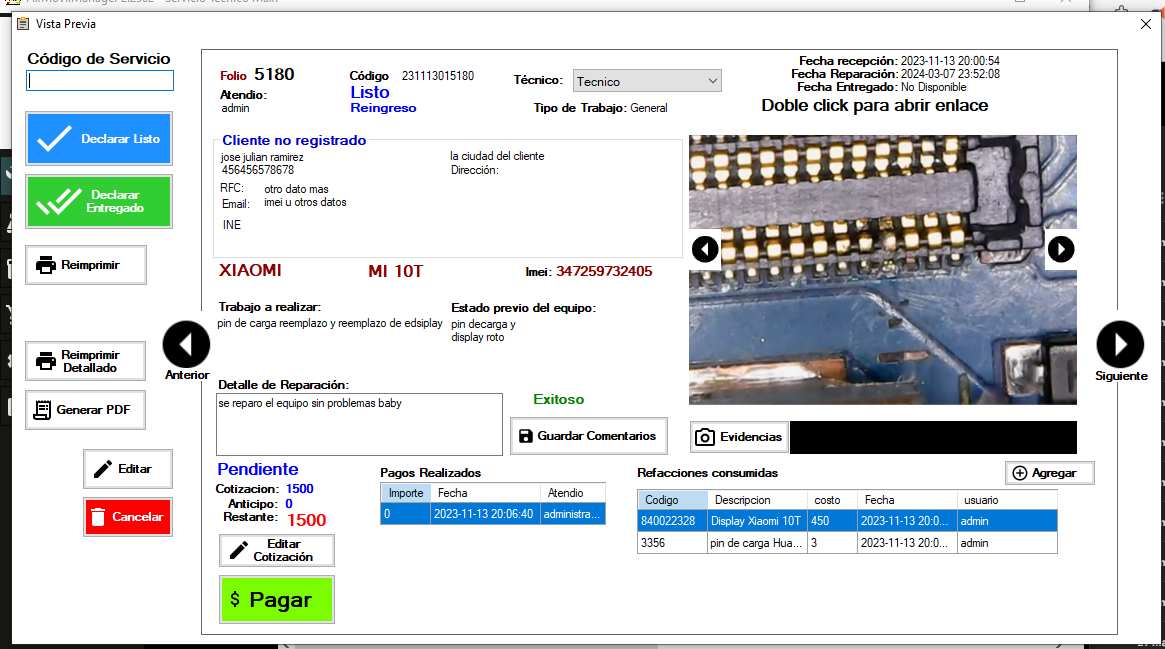Go to the Anterior service record
The height and width of the screenshot is (649, 1165).
pyautogui.click(x=186, y=345)
